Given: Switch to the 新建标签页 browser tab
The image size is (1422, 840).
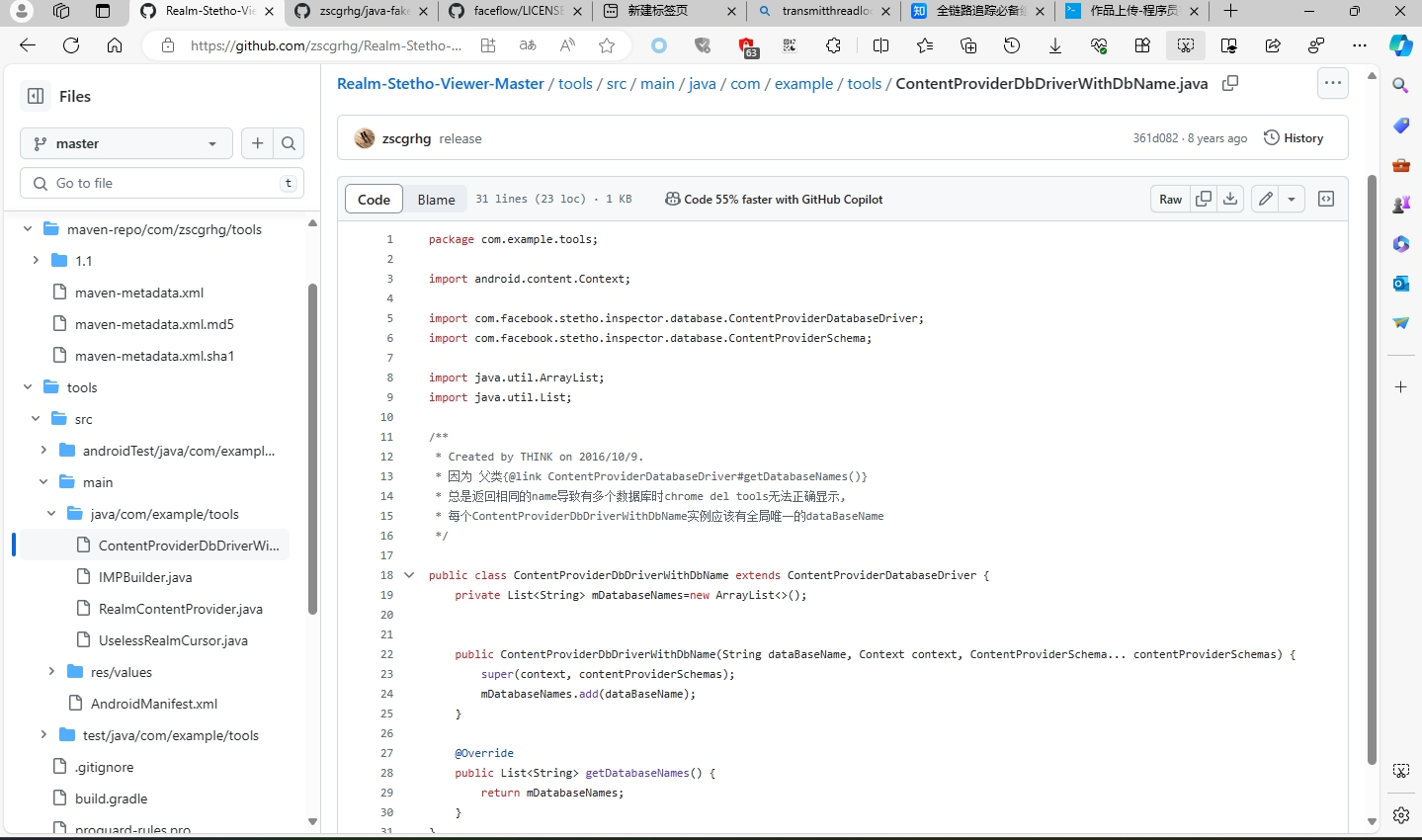Looking at the screenshot, I should [669, 12].
